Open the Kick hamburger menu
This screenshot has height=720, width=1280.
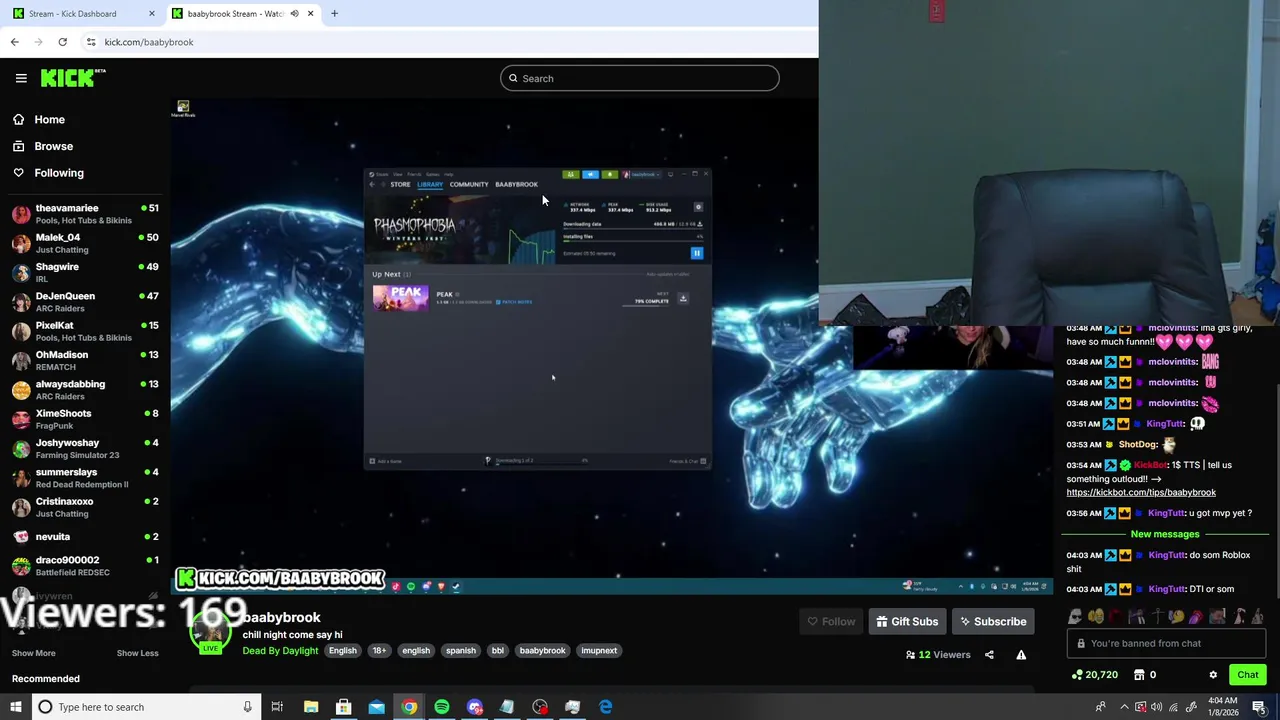tap(21, 78)
